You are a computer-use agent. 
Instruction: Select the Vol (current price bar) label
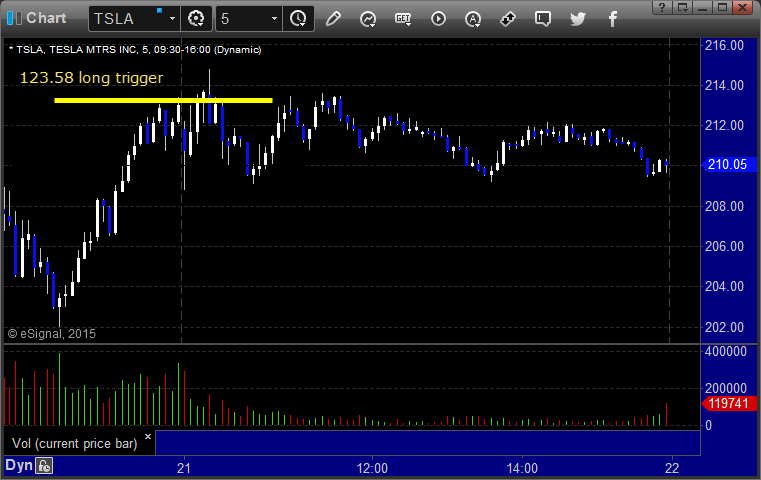(75, 444)
